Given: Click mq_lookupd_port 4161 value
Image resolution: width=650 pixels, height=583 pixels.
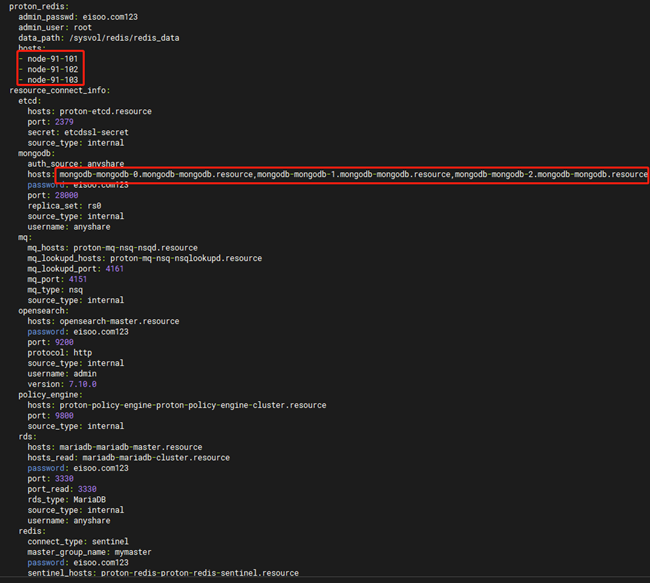Looking at the screenshot, I should click(114, 269).
